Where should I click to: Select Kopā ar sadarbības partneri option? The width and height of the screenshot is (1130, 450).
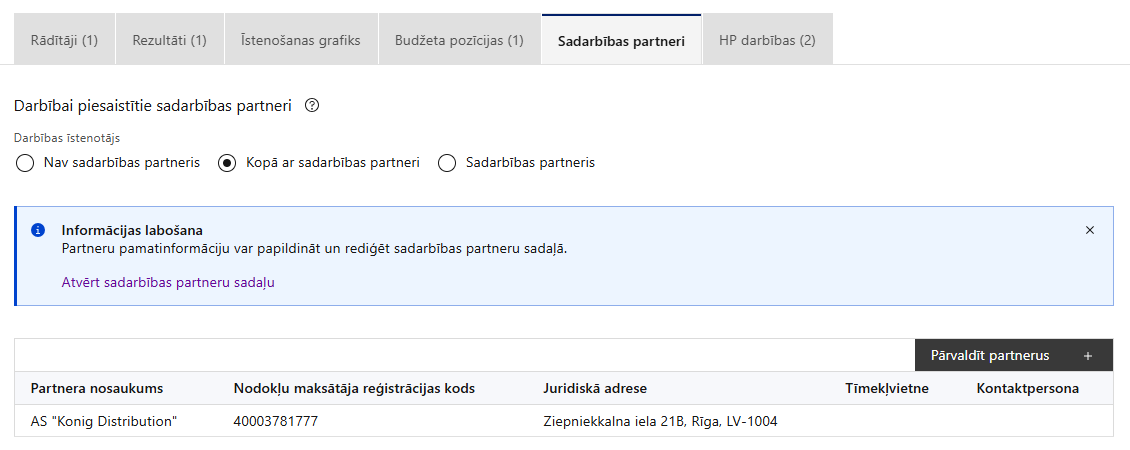click(x=228, y=163)
